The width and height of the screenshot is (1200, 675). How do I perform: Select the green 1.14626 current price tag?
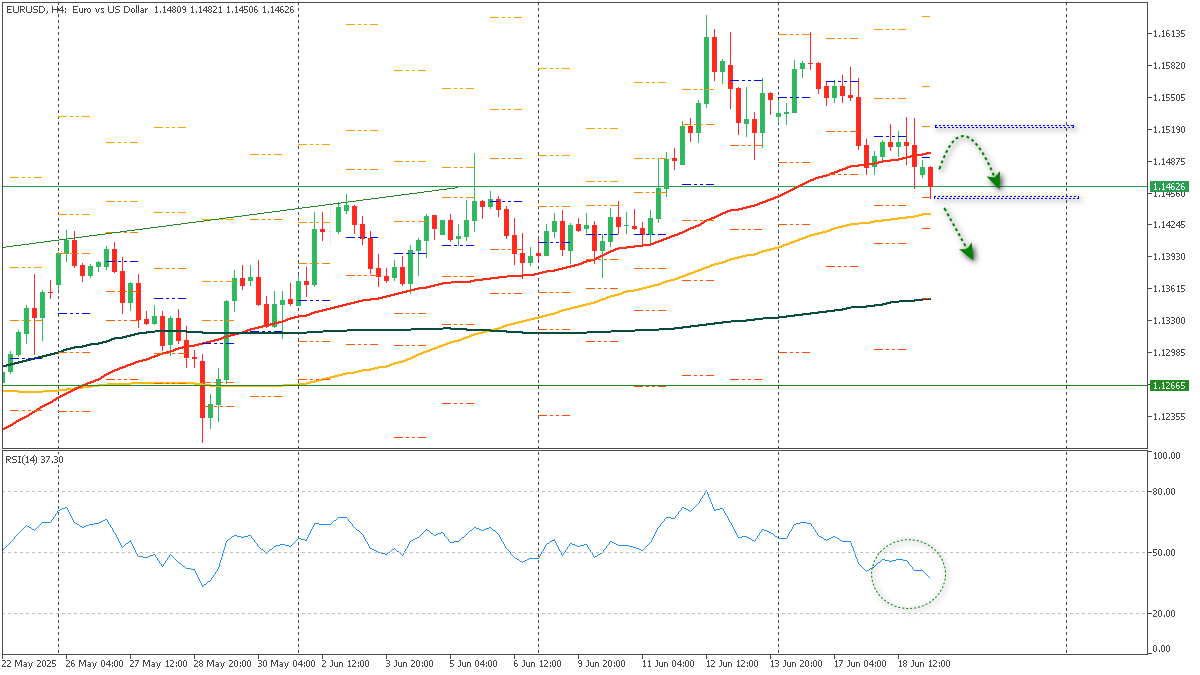[x=1168, y=187]
